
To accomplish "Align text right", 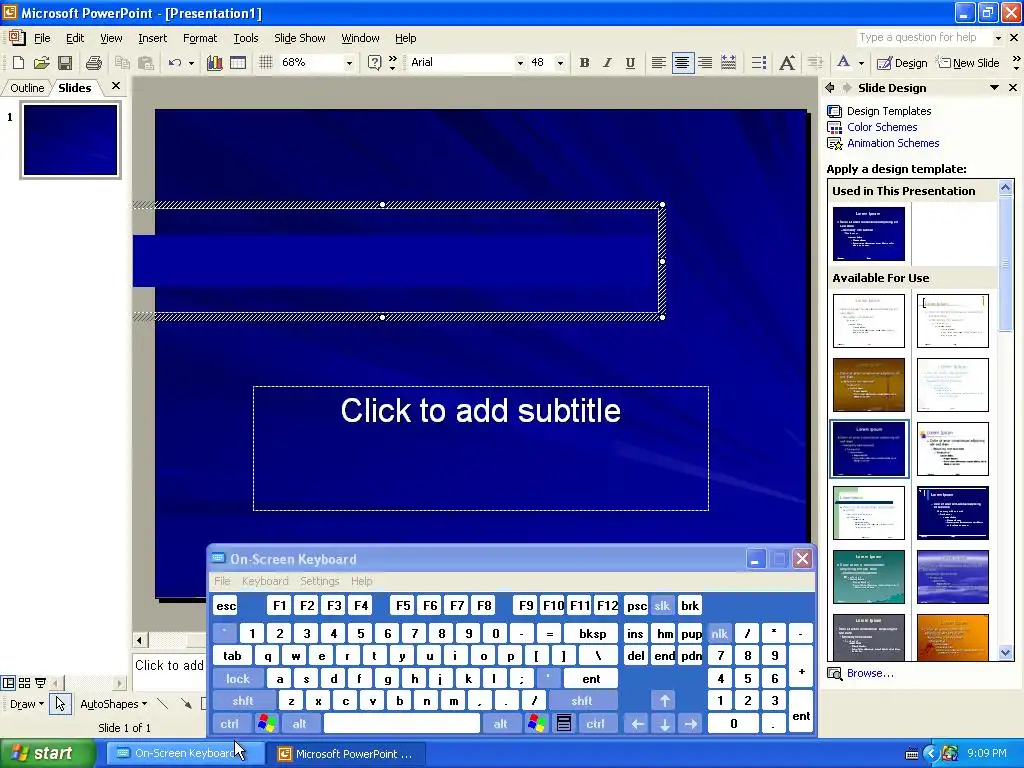I will click(x=705, y=63).
